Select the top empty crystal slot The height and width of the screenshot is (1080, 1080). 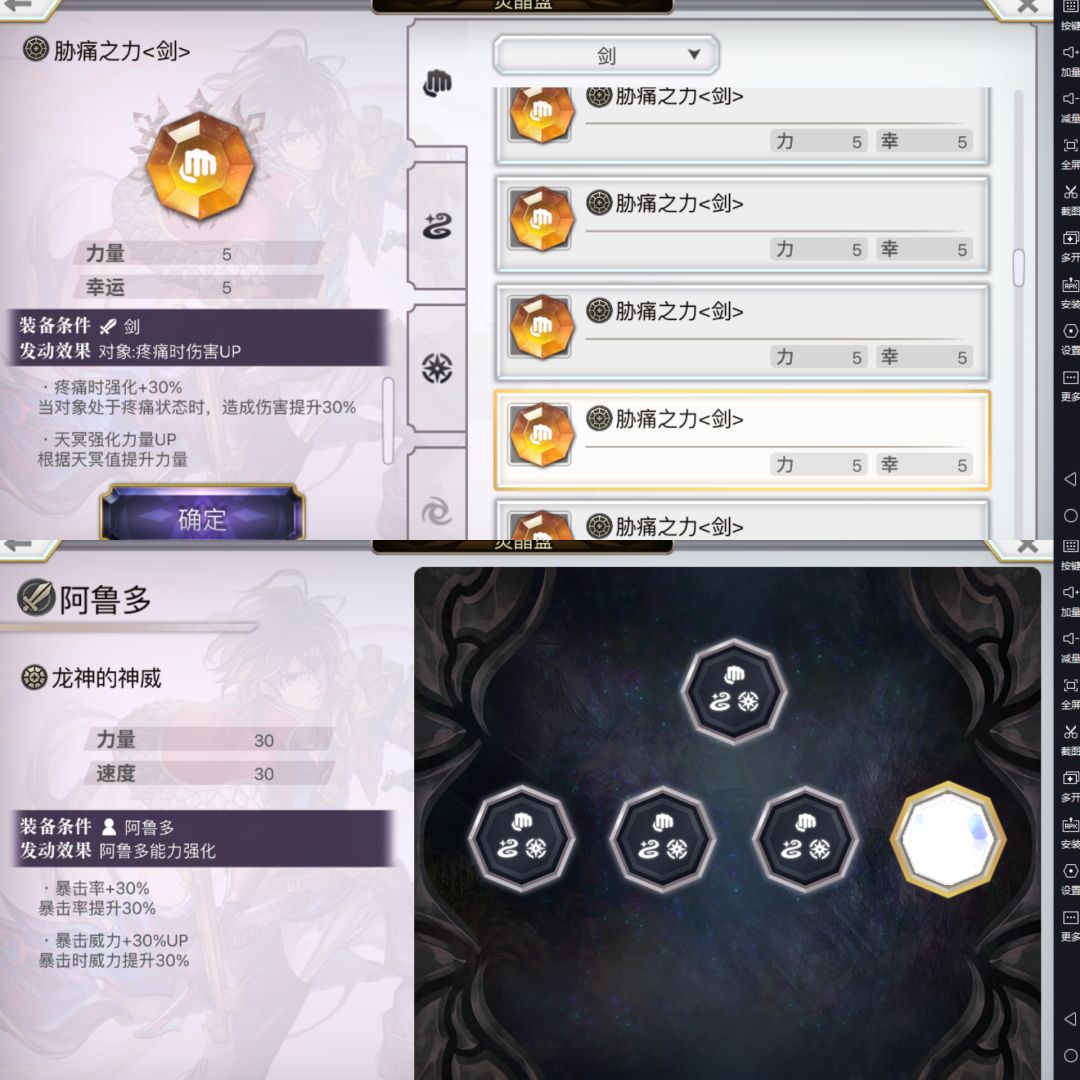click(734, 691)
